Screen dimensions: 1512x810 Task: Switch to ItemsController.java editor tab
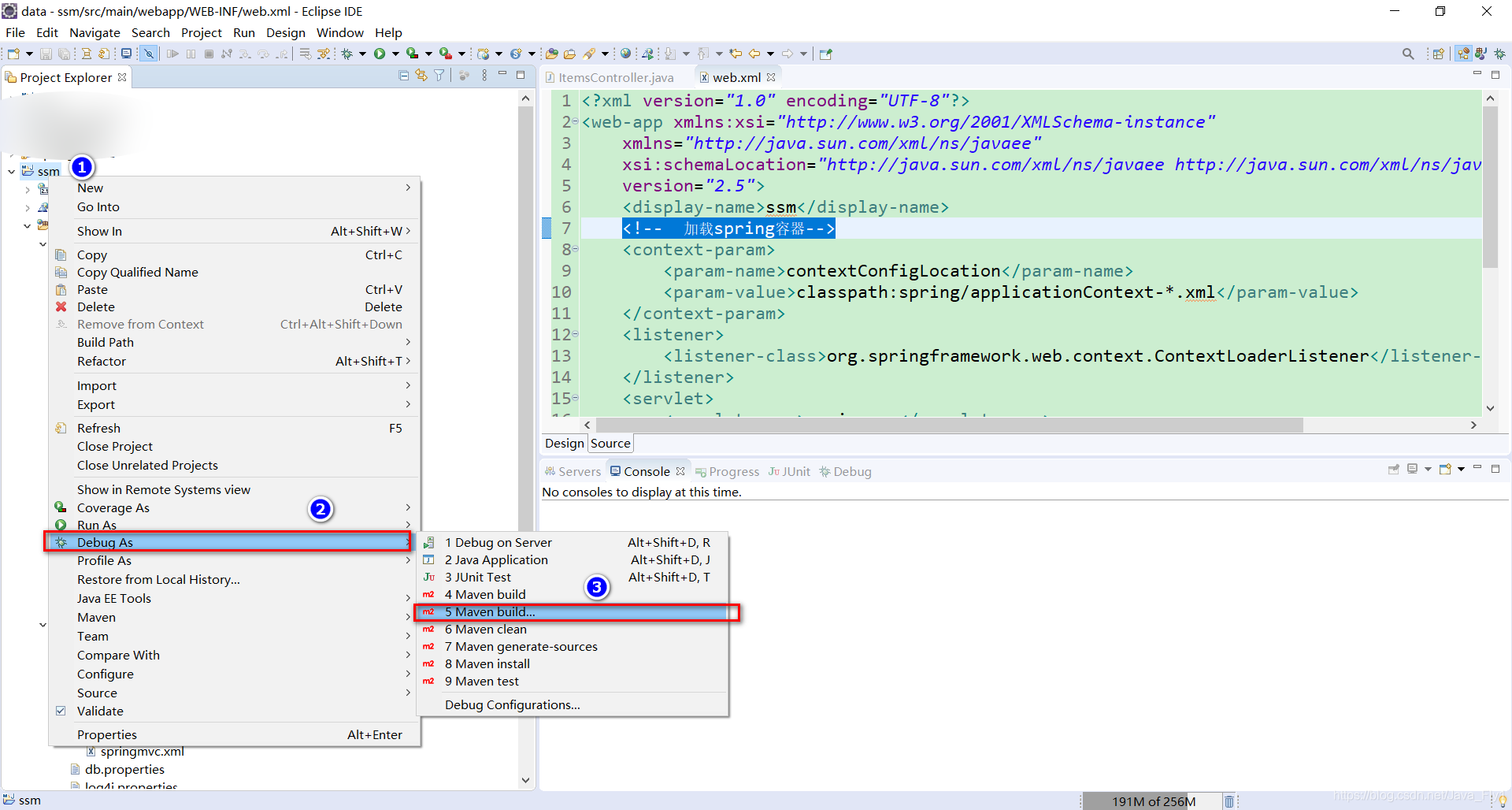[x=610, y=77]
